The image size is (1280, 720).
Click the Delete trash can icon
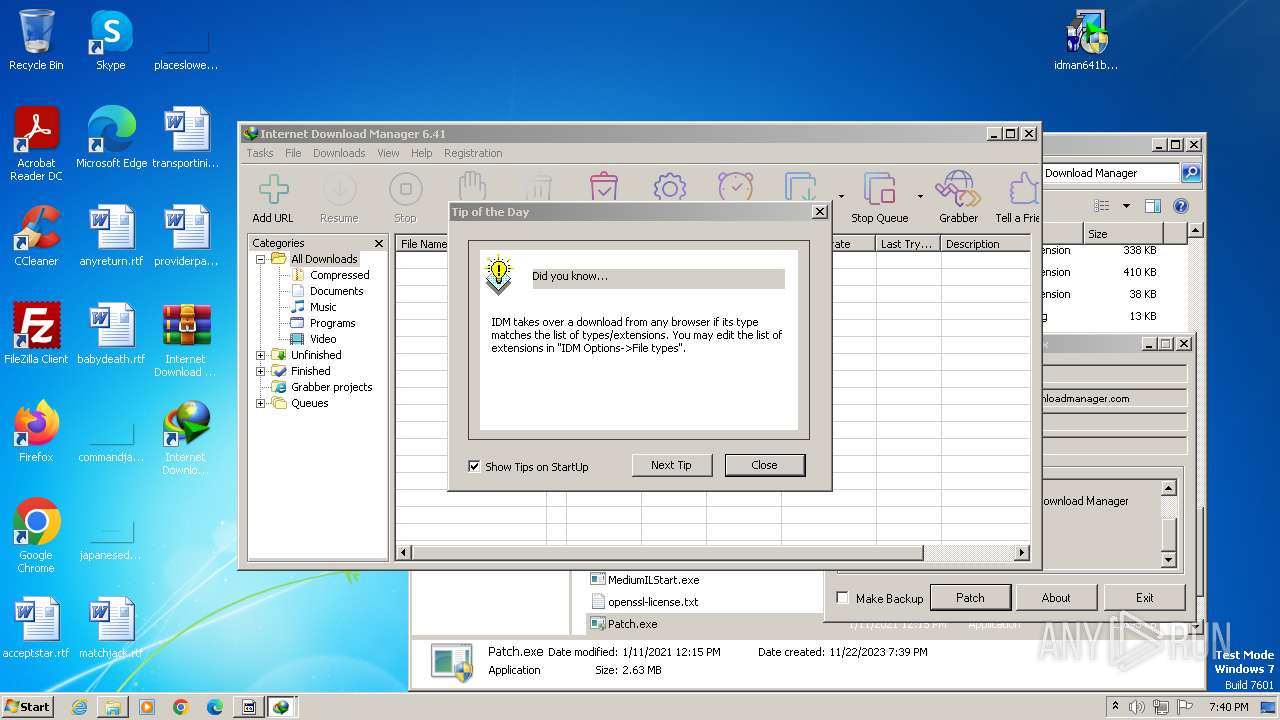point(538,187)
